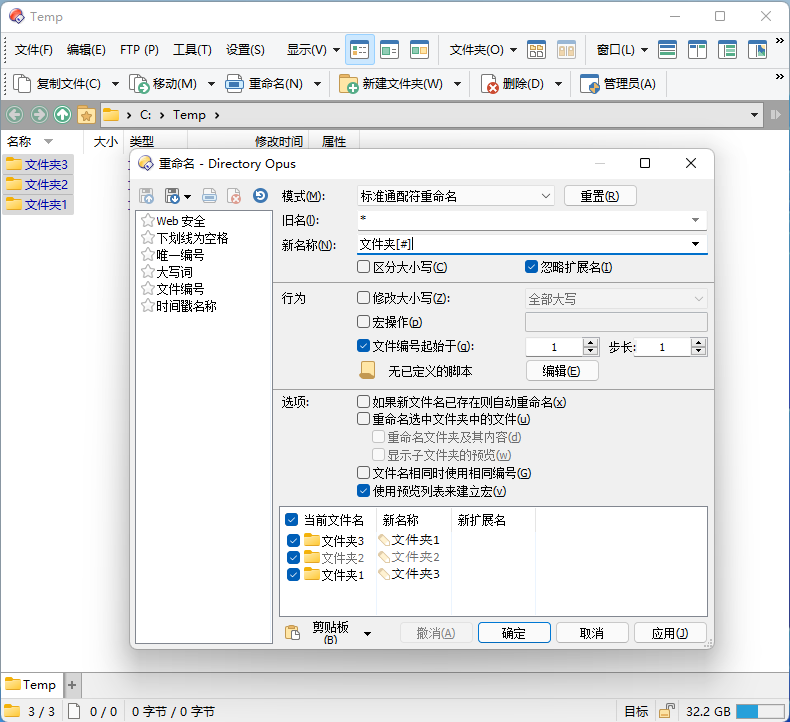Image resolution: width=790 pixels, height=722 pixels.
Task: Decrease the step size stepper
Action: pos(698,351)
